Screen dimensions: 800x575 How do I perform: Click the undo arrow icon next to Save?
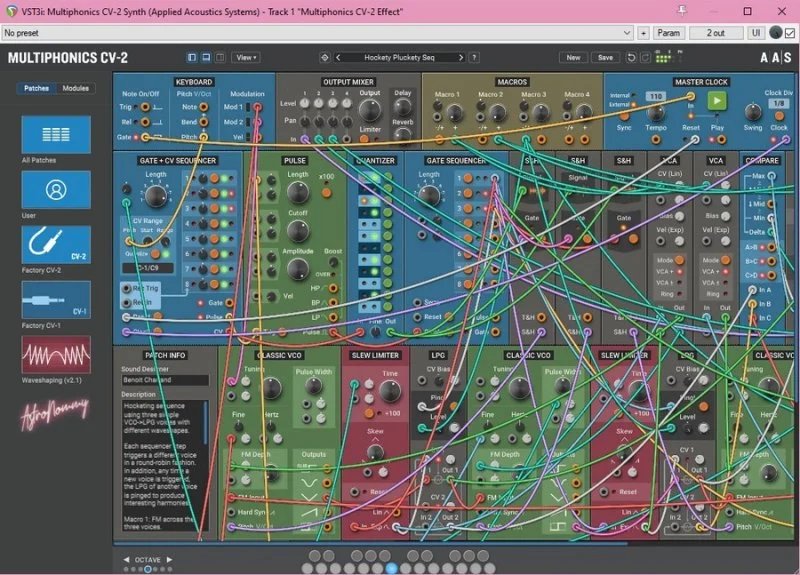(x=631, y=58)
